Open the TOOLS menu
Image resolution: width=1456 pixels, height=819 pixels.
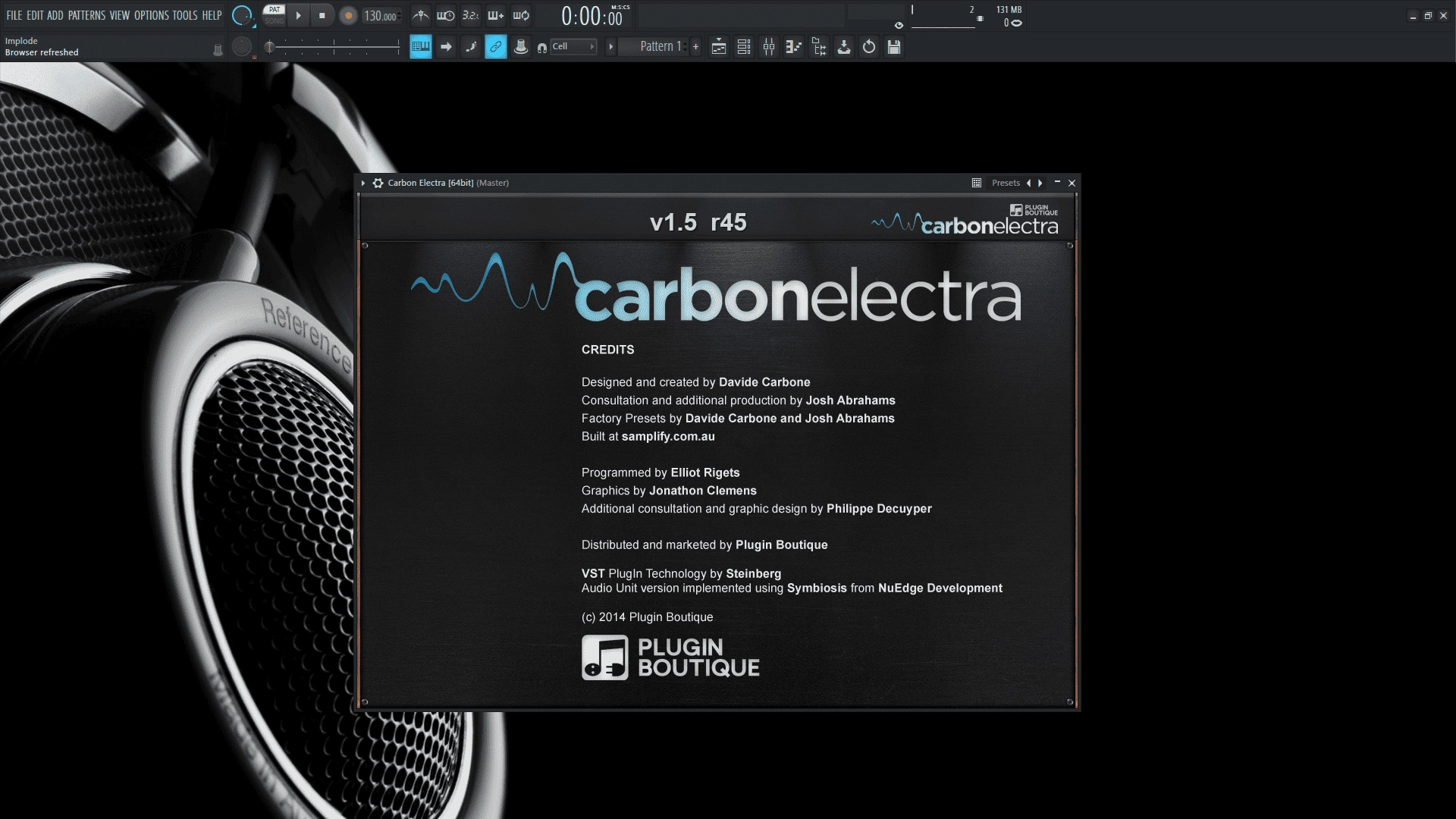[x=185, y=15]
